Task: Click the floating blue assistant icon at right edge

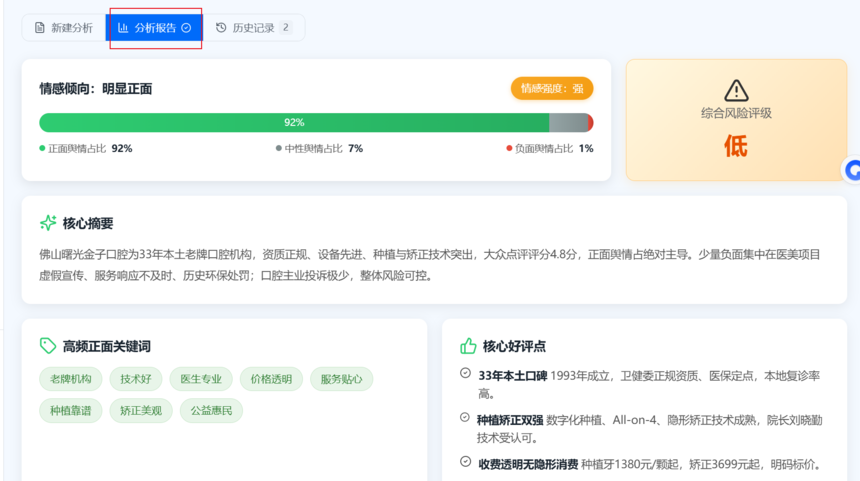Action: pyautogui.click(x=852, y=170)
